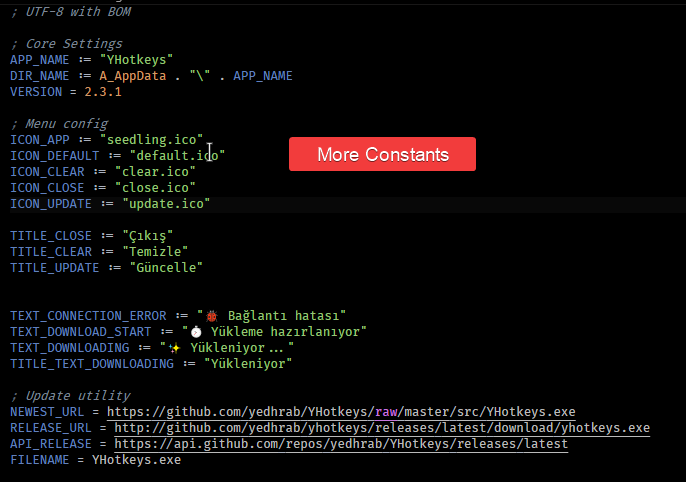Click the TITLE_TEXT_DOWNLOADING variable name

92,364
